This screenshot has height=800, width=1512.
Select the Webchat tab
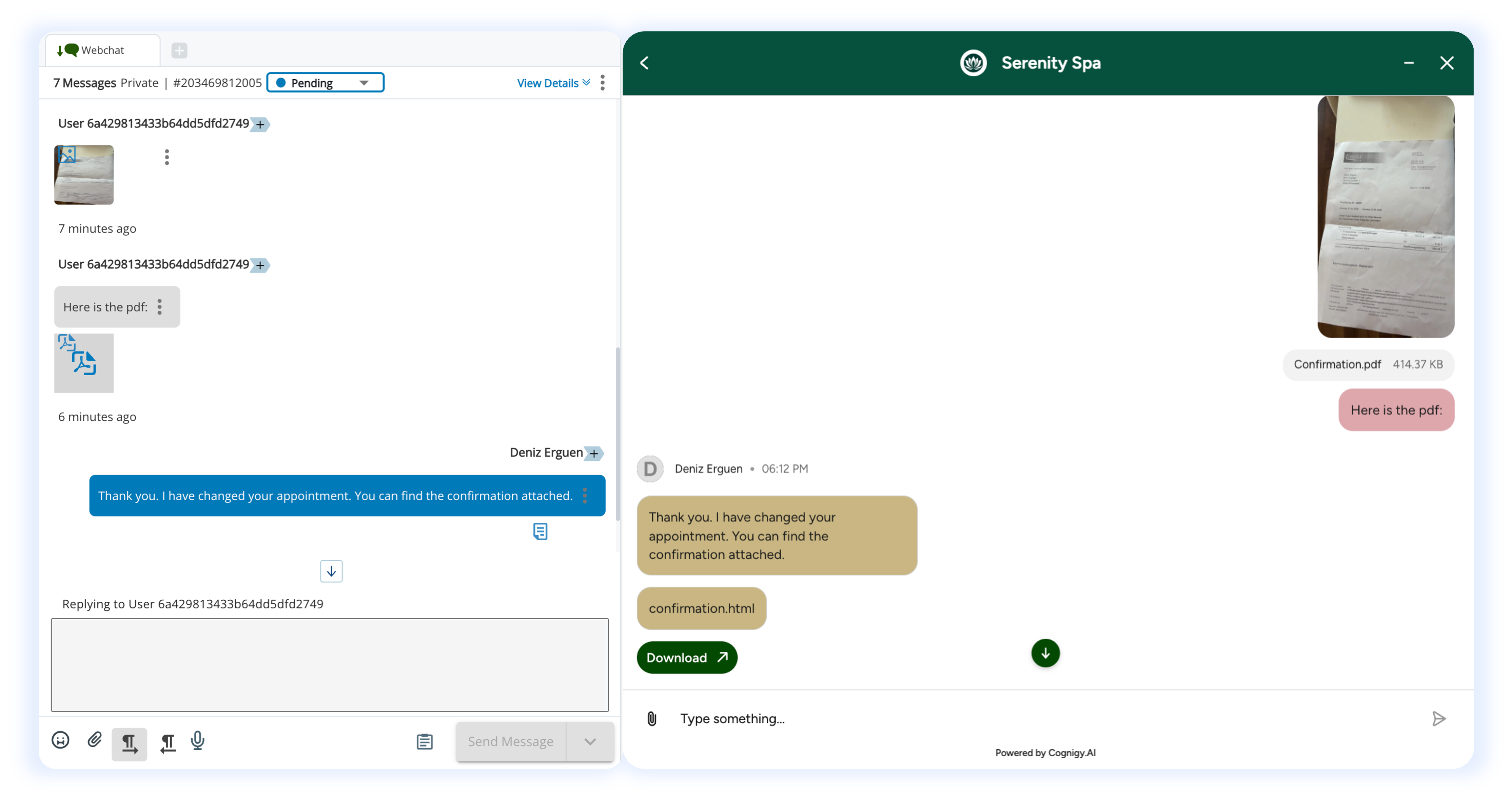coord(102,50)
